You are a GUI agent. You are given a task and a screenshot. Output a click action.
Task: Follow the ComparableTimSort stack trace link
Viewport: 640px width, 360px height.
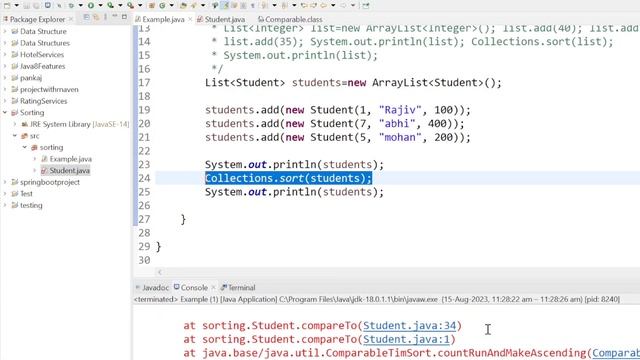[x=616, y=353]
